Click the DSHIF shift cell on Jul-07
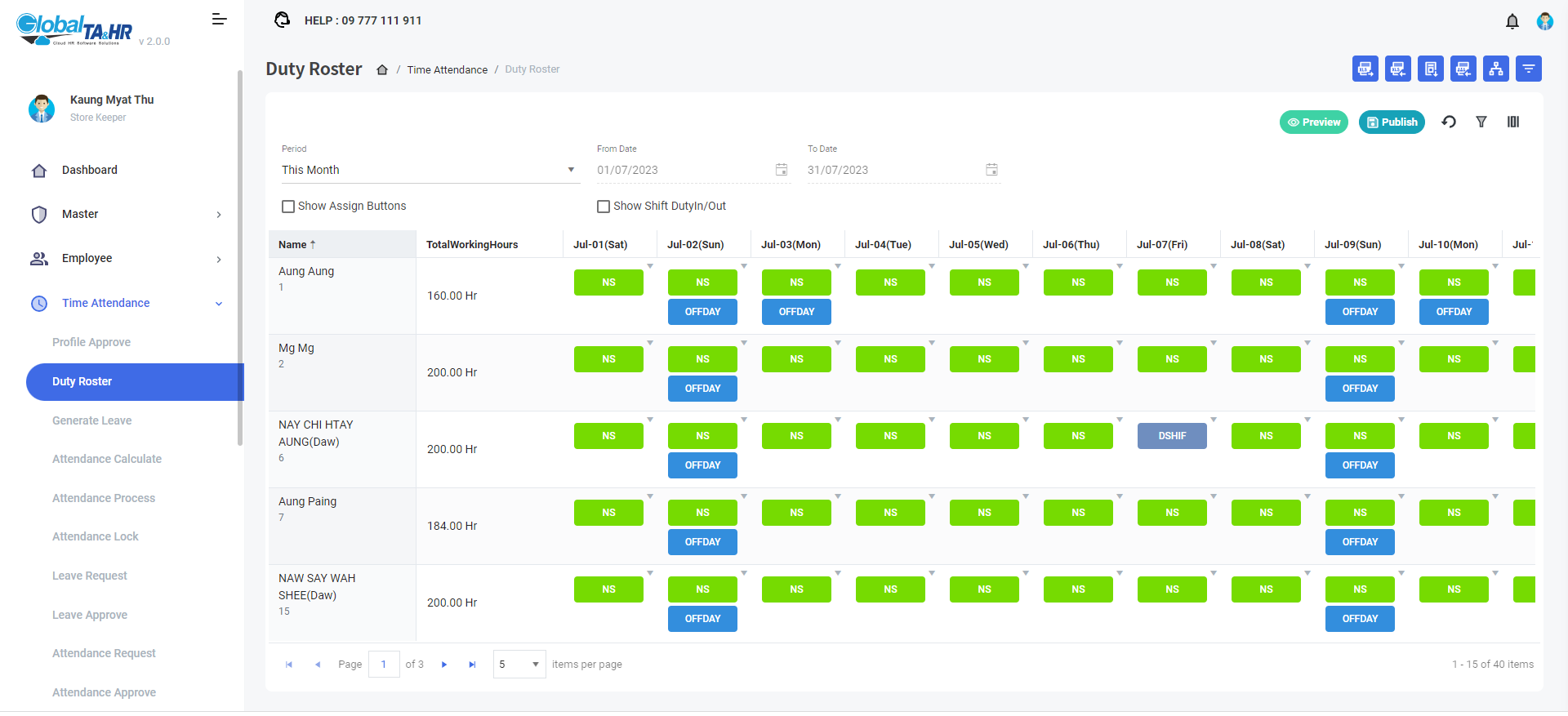This screenshot has width=1568, height=716. click(x=1172, y=436)
